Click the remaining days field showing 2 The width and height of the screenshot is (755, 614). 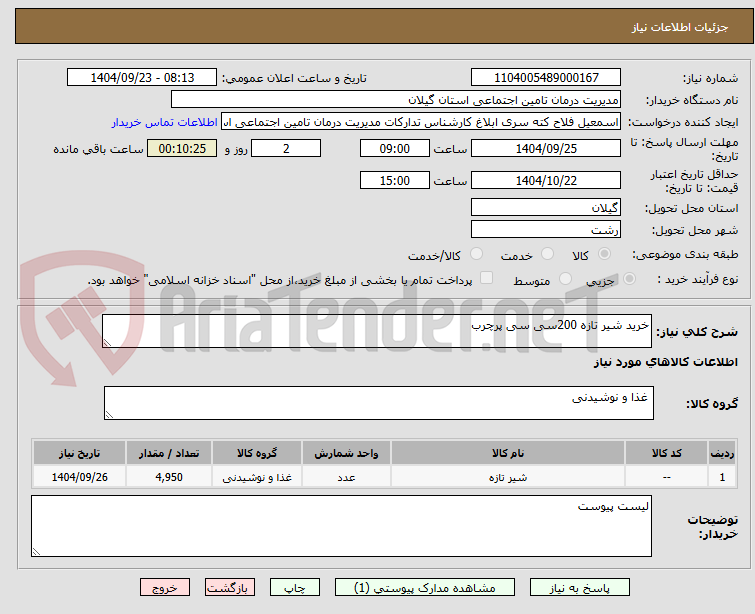(286, 148)
